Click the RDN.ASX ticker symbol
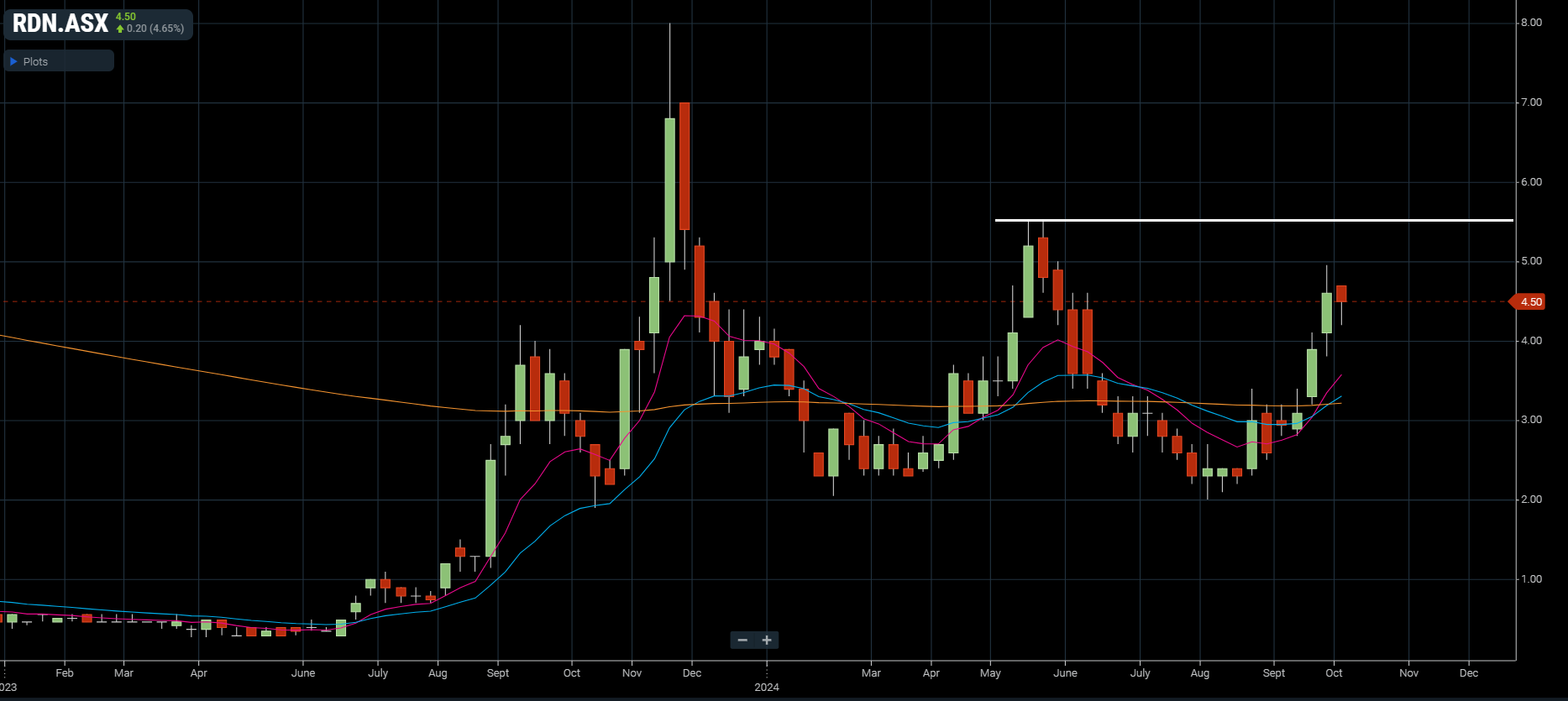1568x701 pixels. pos(60,23)
